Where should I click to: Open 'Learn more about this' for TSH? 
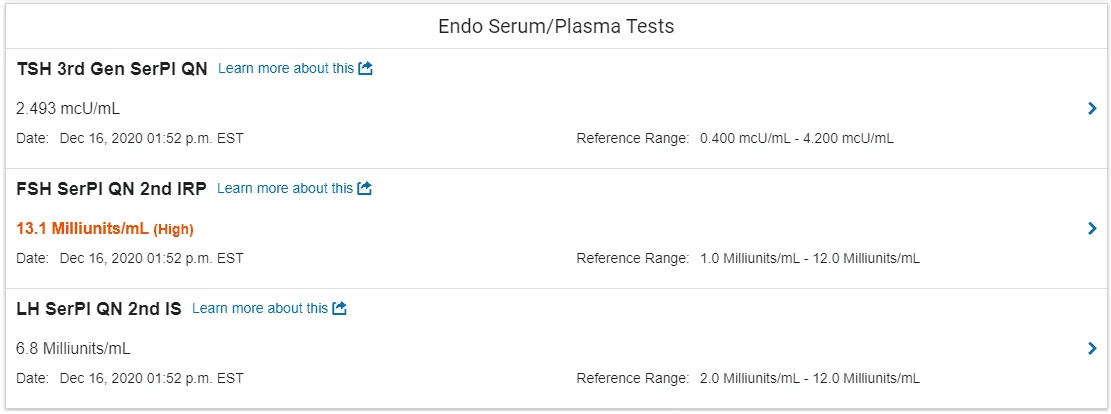(x=286, y=69)
